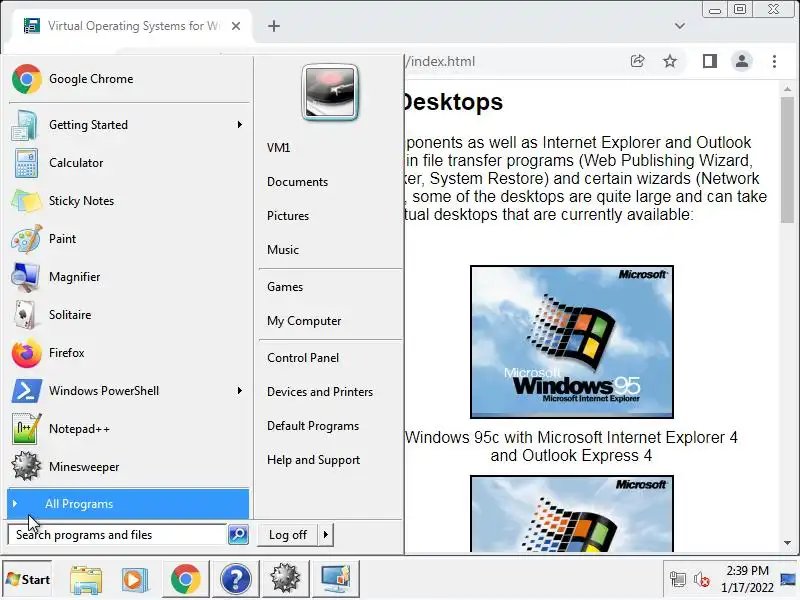The width and height of the screenshot is (800, 600).
Task: Click the Search programs and files box
Action: (117, 535)
